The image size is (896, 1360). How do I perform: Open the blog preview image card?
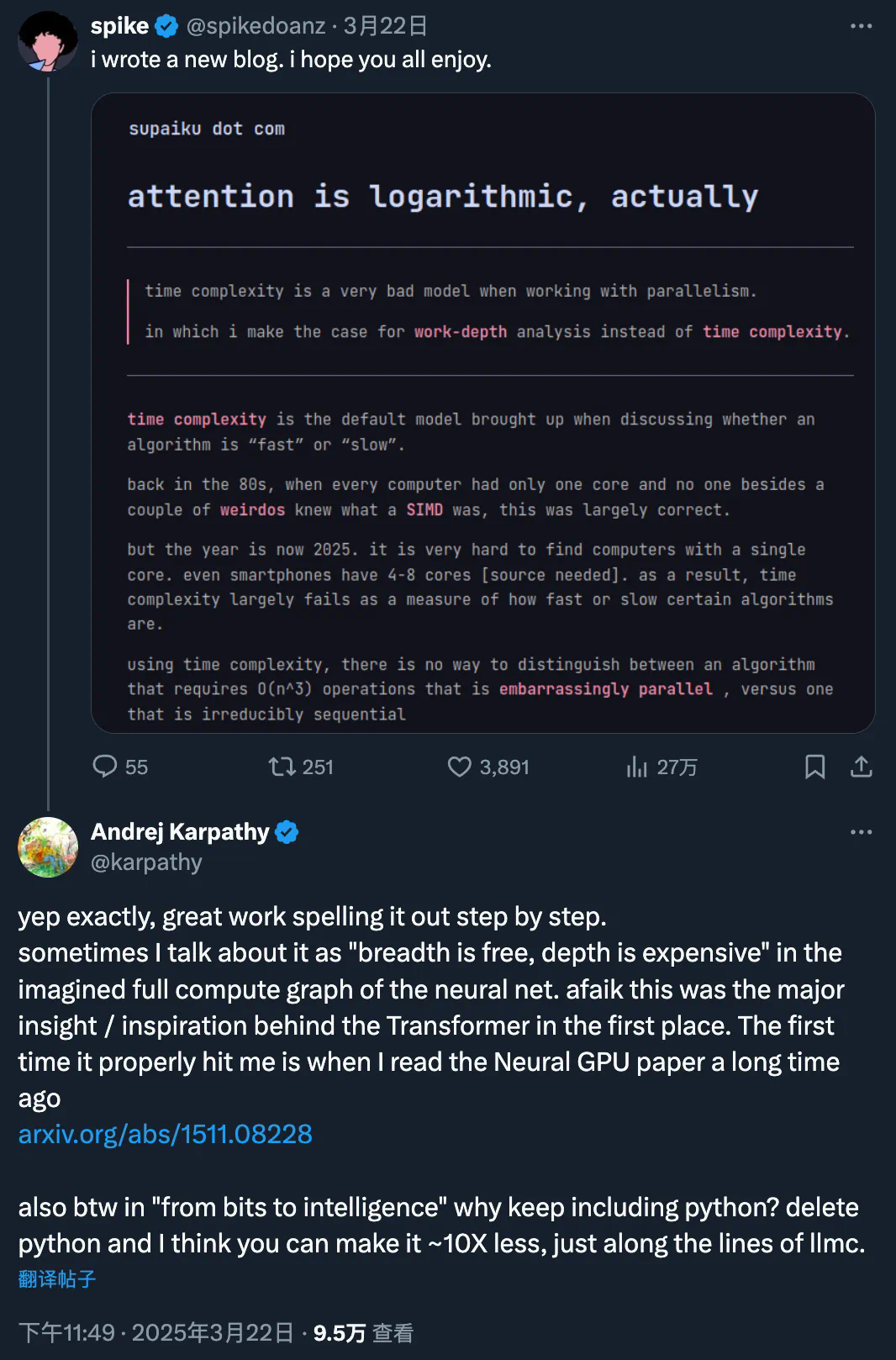[x=482, y=413]
